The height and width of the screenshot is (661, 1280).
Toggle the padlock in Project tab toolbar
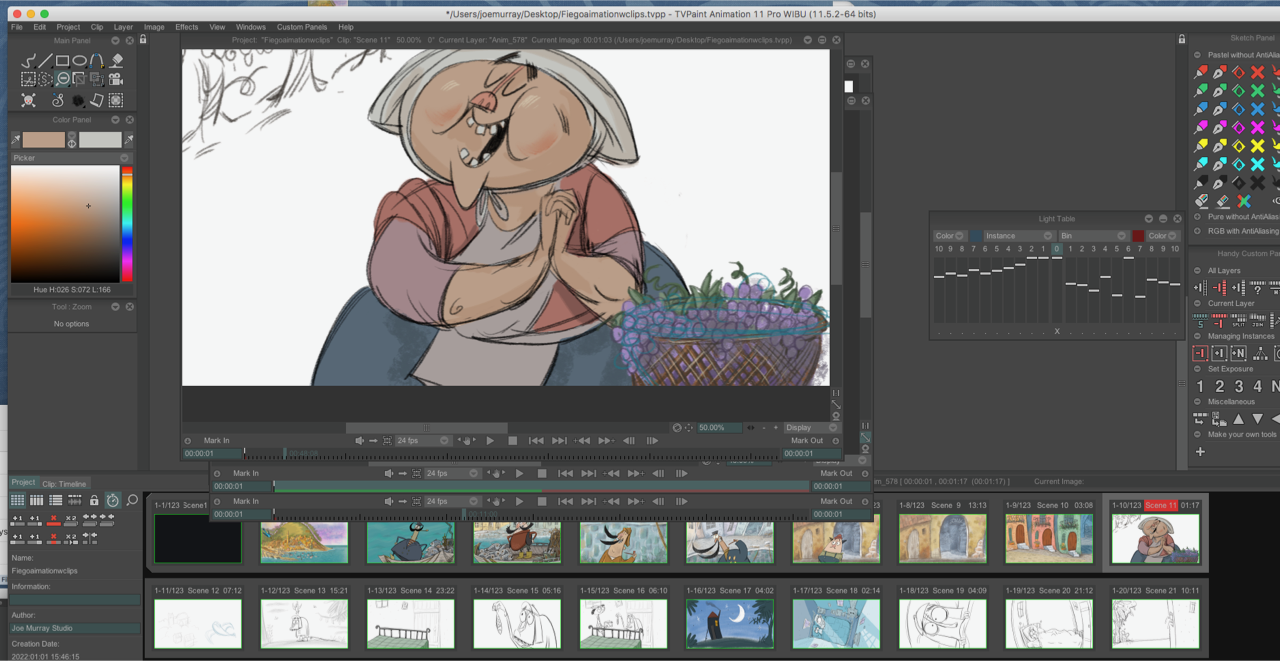coord(94,500)
